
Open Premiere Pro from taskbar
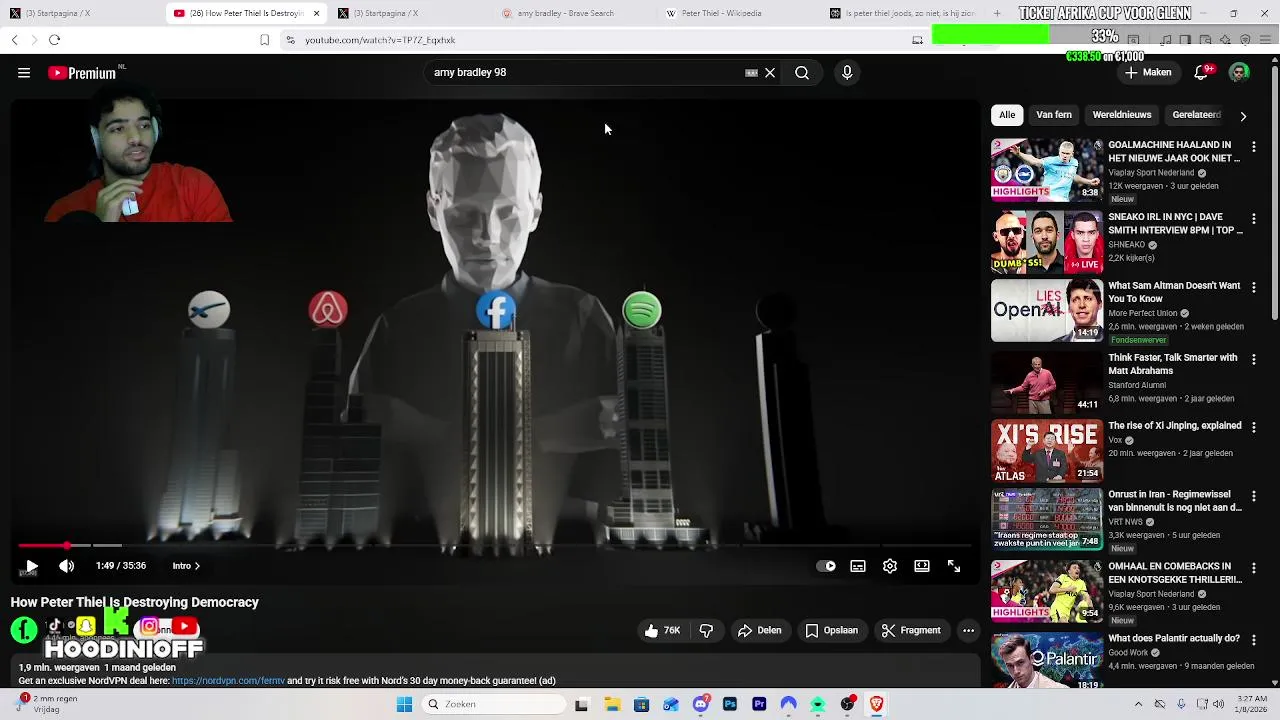[x=759, y=704]
